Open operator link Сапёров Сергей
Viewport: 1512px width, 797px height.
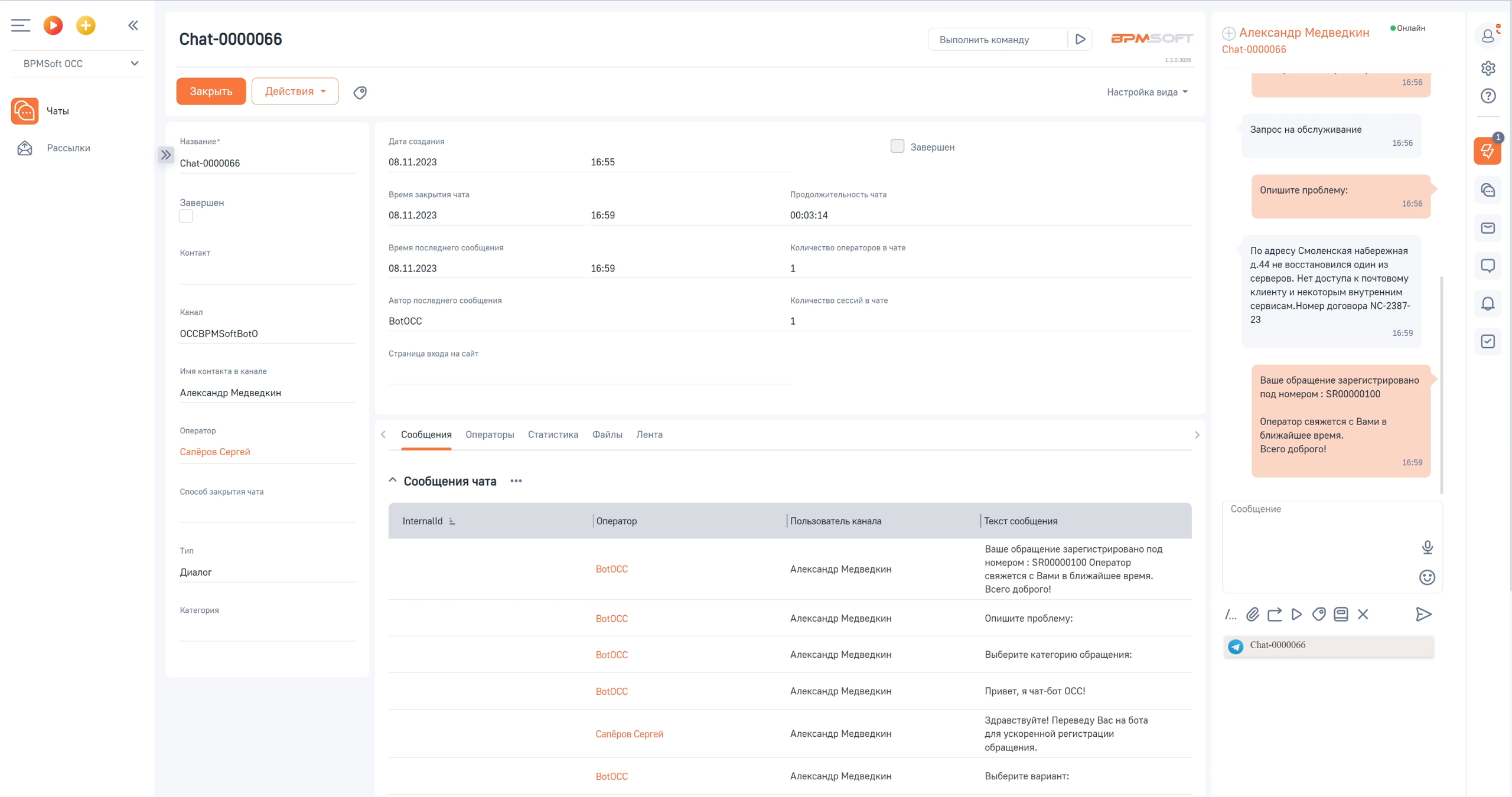click(x=215, y=452)
